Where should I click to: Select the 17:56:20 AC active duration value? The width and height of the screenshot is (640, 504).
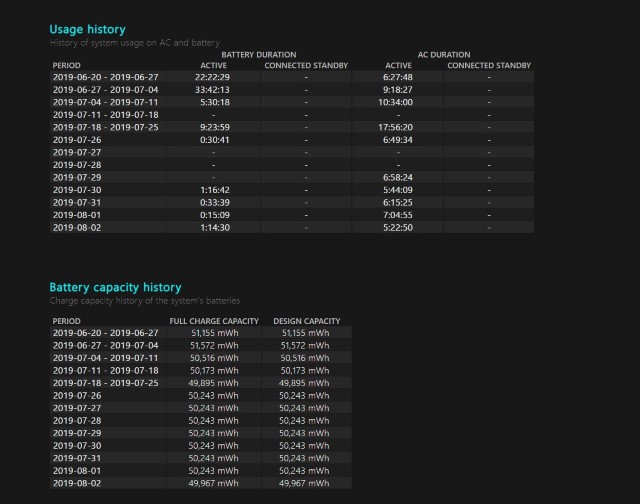(x=398, y=127)
